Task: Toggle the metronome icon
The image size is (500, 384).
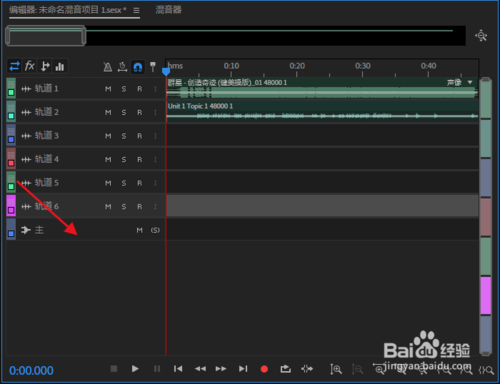Action: coord(107,67)
